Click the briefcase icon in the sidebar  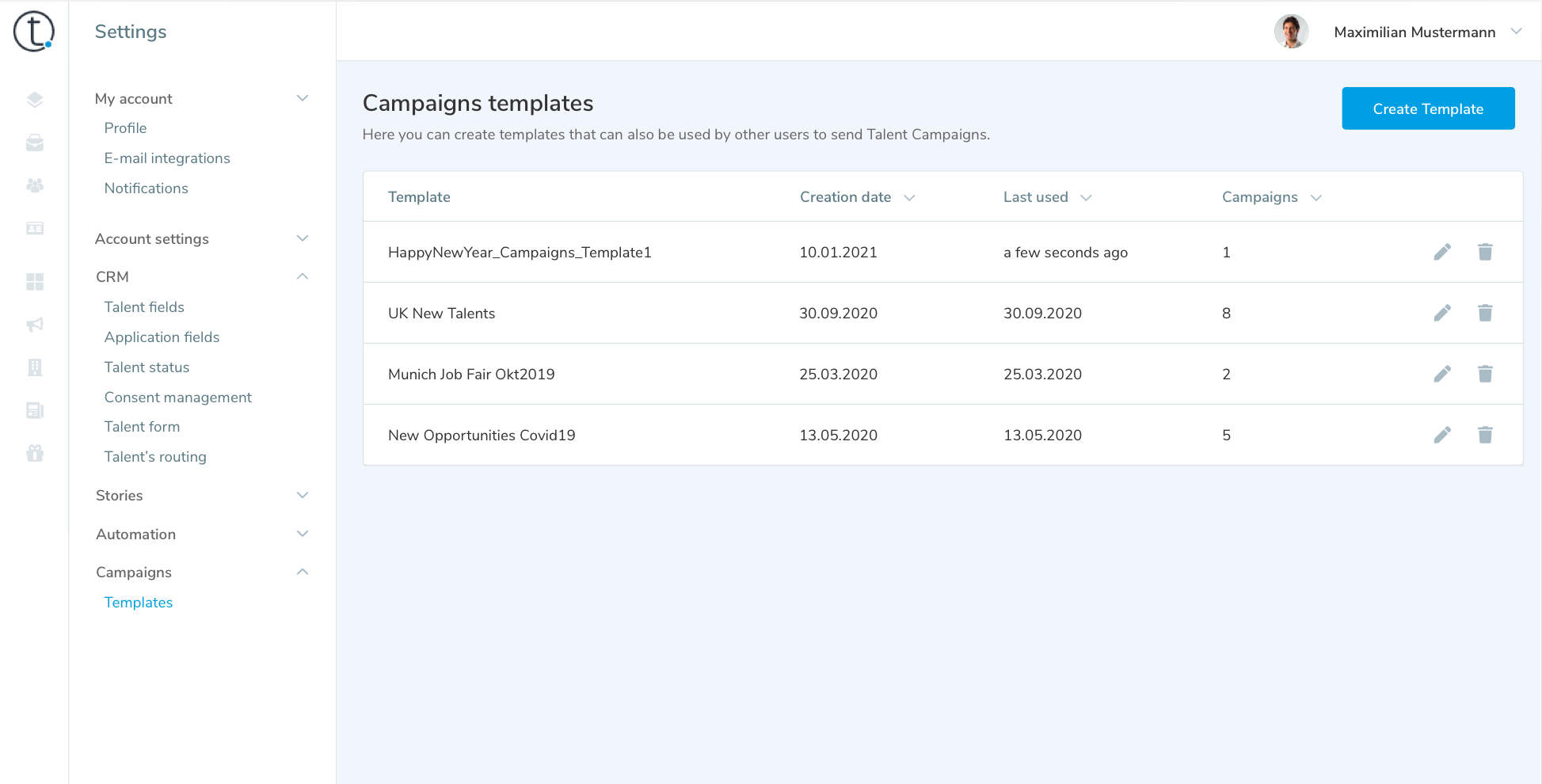point(35,143)
